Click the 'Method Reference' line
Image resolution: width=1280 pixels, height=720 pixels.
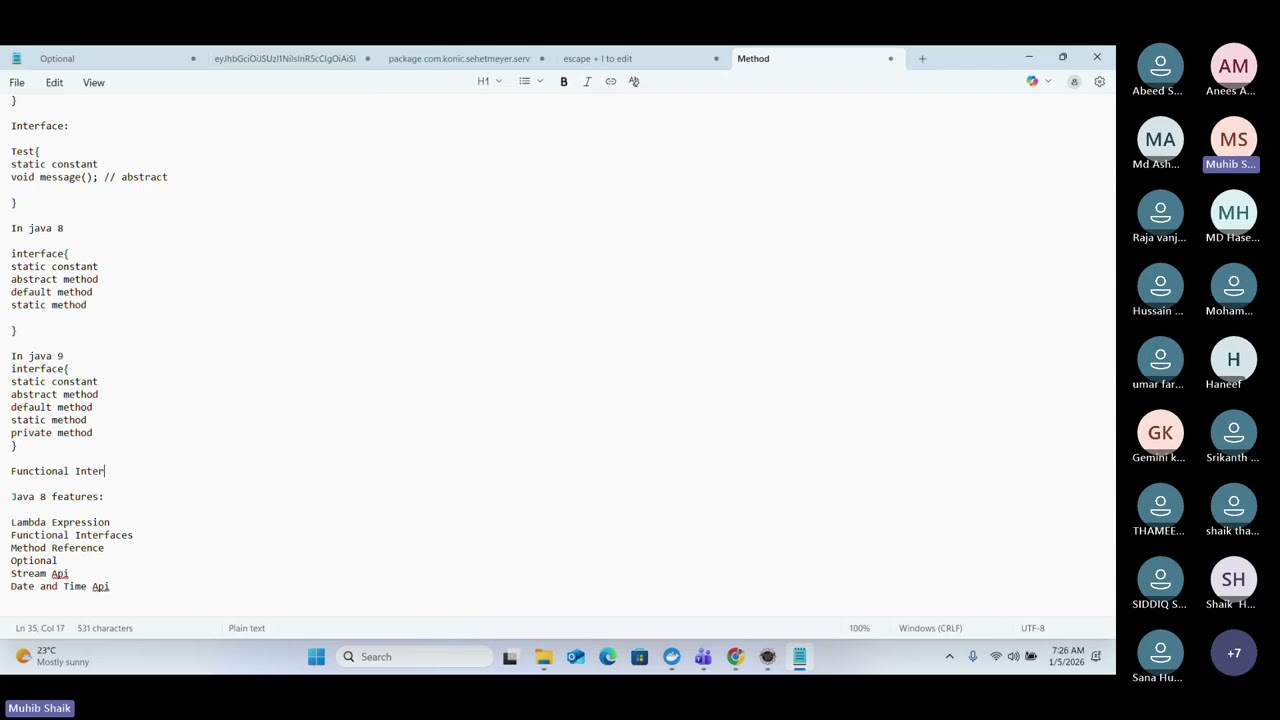[x=57, y=548]
